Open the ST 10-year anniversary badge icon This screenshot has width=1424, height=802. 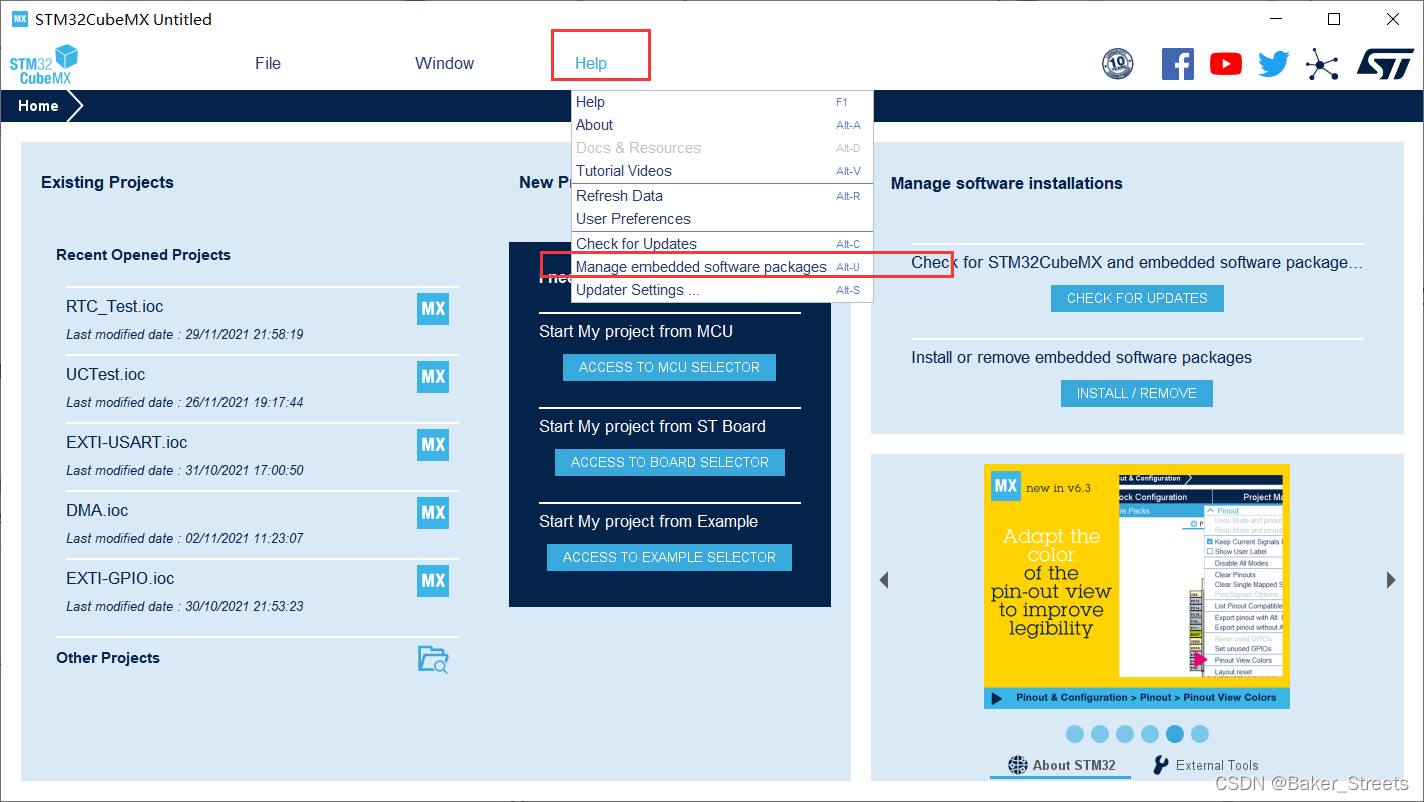click(x=1117, y=64)
